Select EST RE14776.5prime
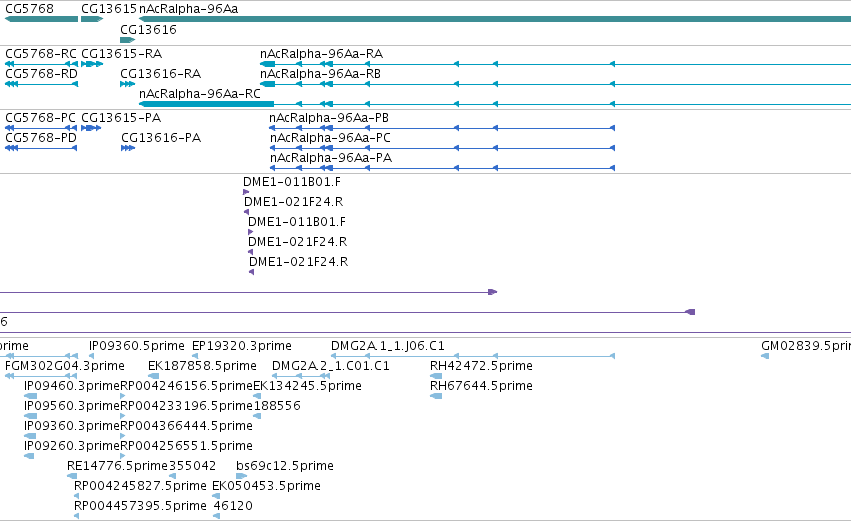851x521 pixels. click(x=118, y=466)
